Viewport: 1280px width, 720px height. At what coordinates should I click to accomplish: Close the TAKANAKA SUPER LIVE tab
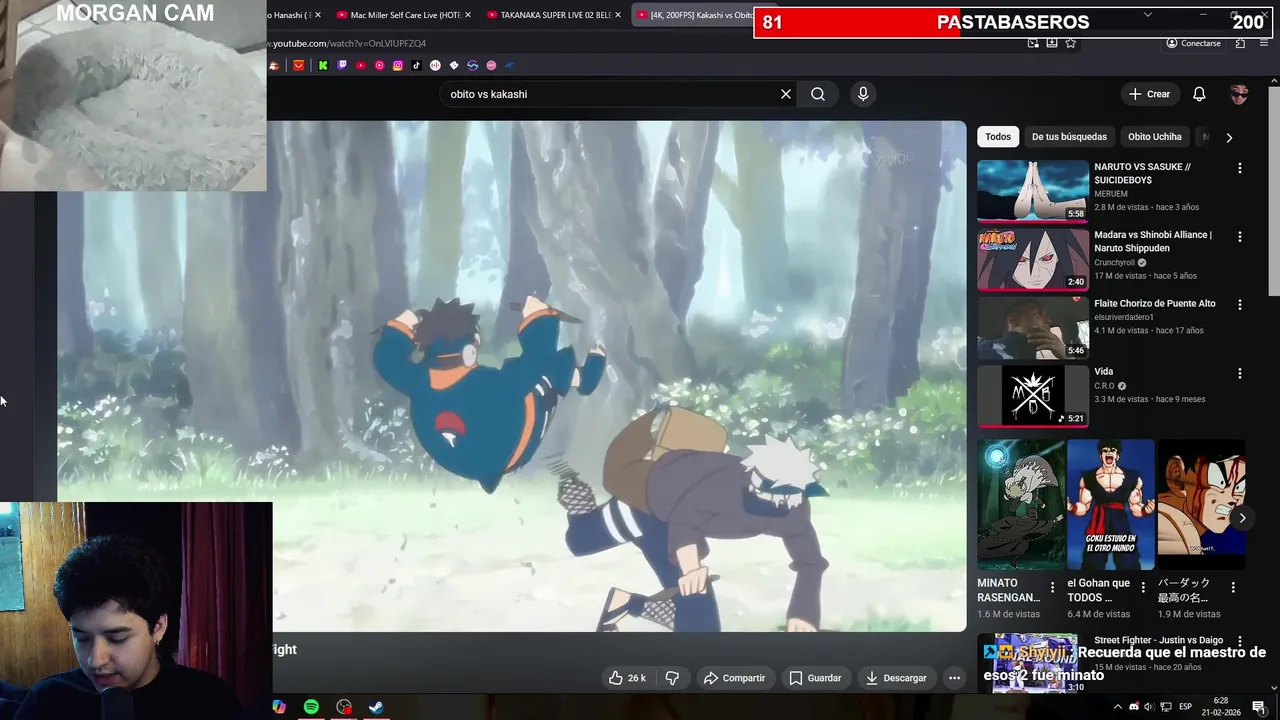click(x=618, y=15)
